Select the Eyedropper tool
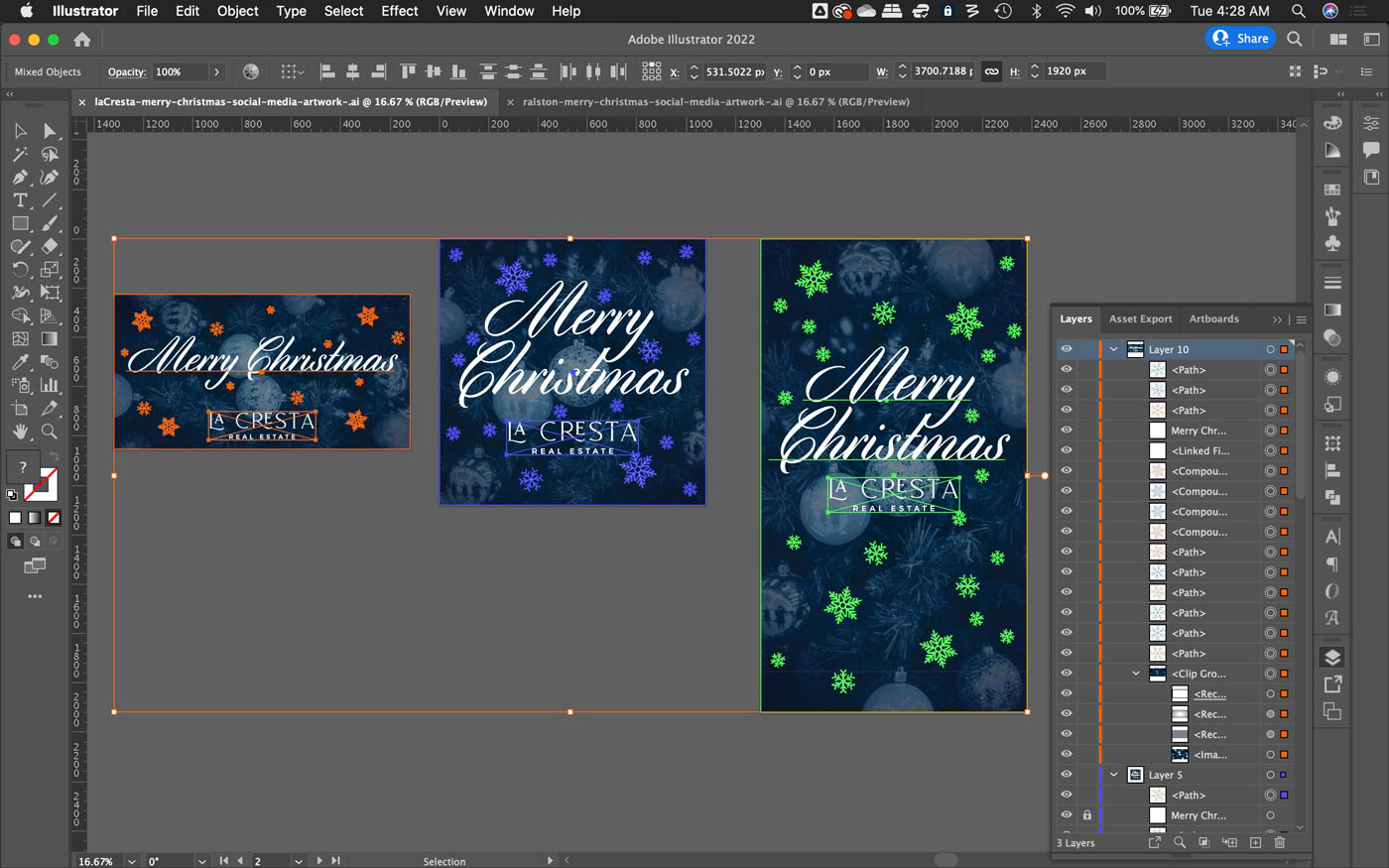1389x868 pixels. (20, 362)
